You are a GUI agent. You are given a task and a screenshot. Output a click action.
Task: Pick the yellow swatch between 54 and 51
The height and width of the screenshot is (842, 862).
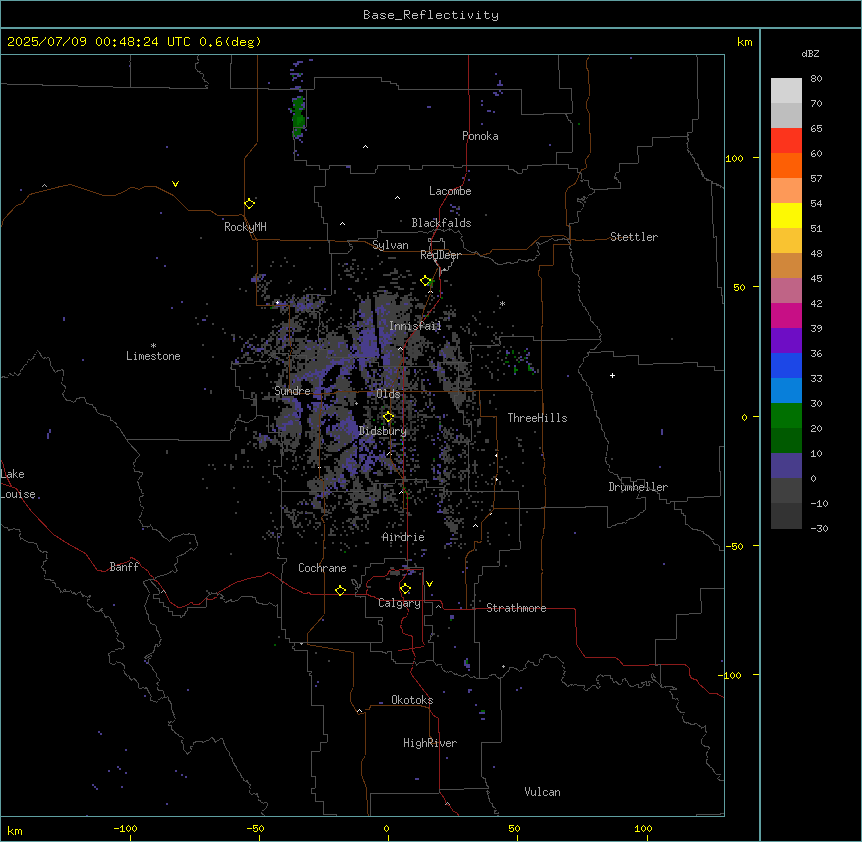786,215
